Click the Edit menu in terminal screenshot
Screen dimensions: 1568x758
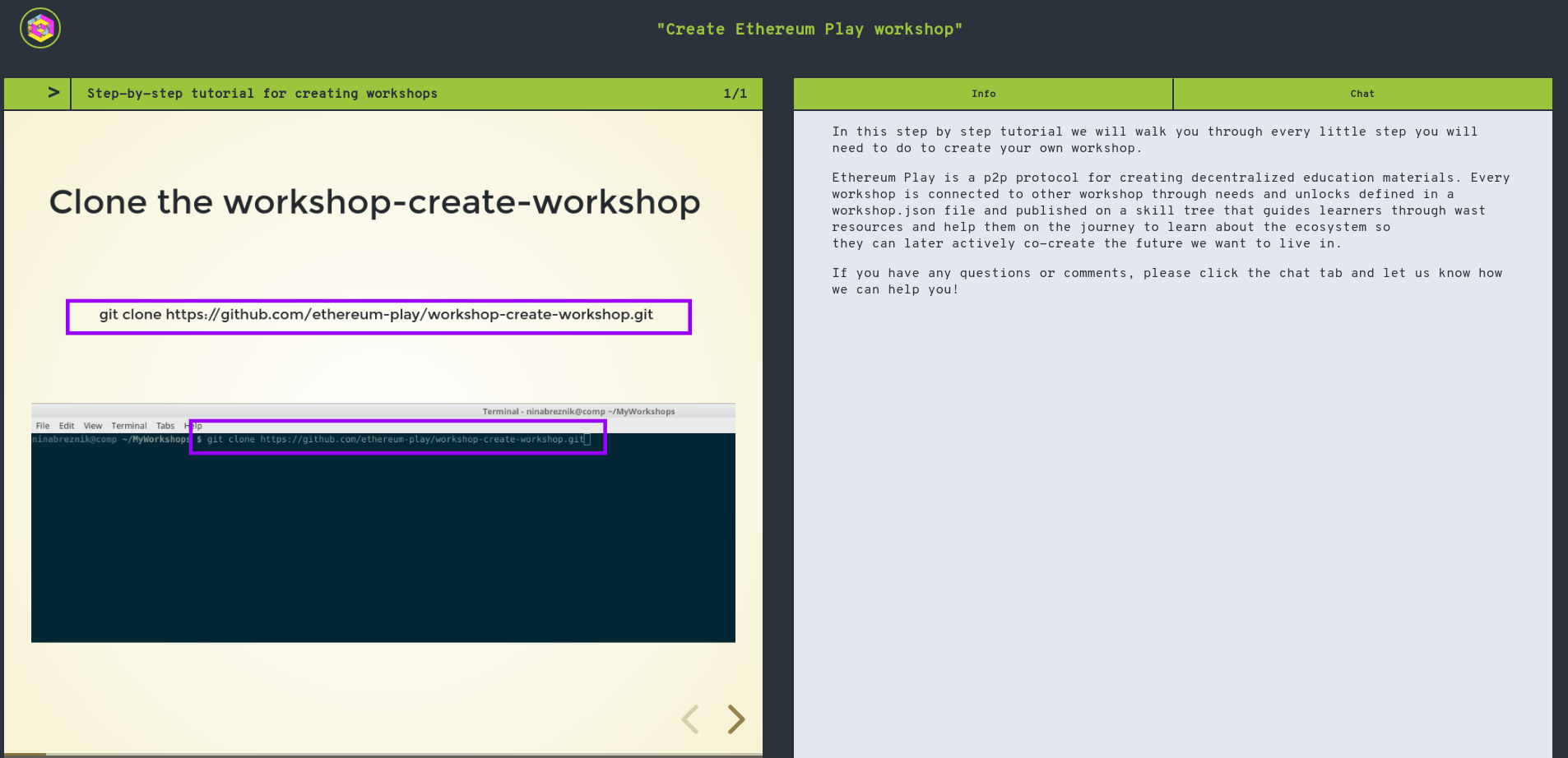pyautogui.click(x=67, y=426)
